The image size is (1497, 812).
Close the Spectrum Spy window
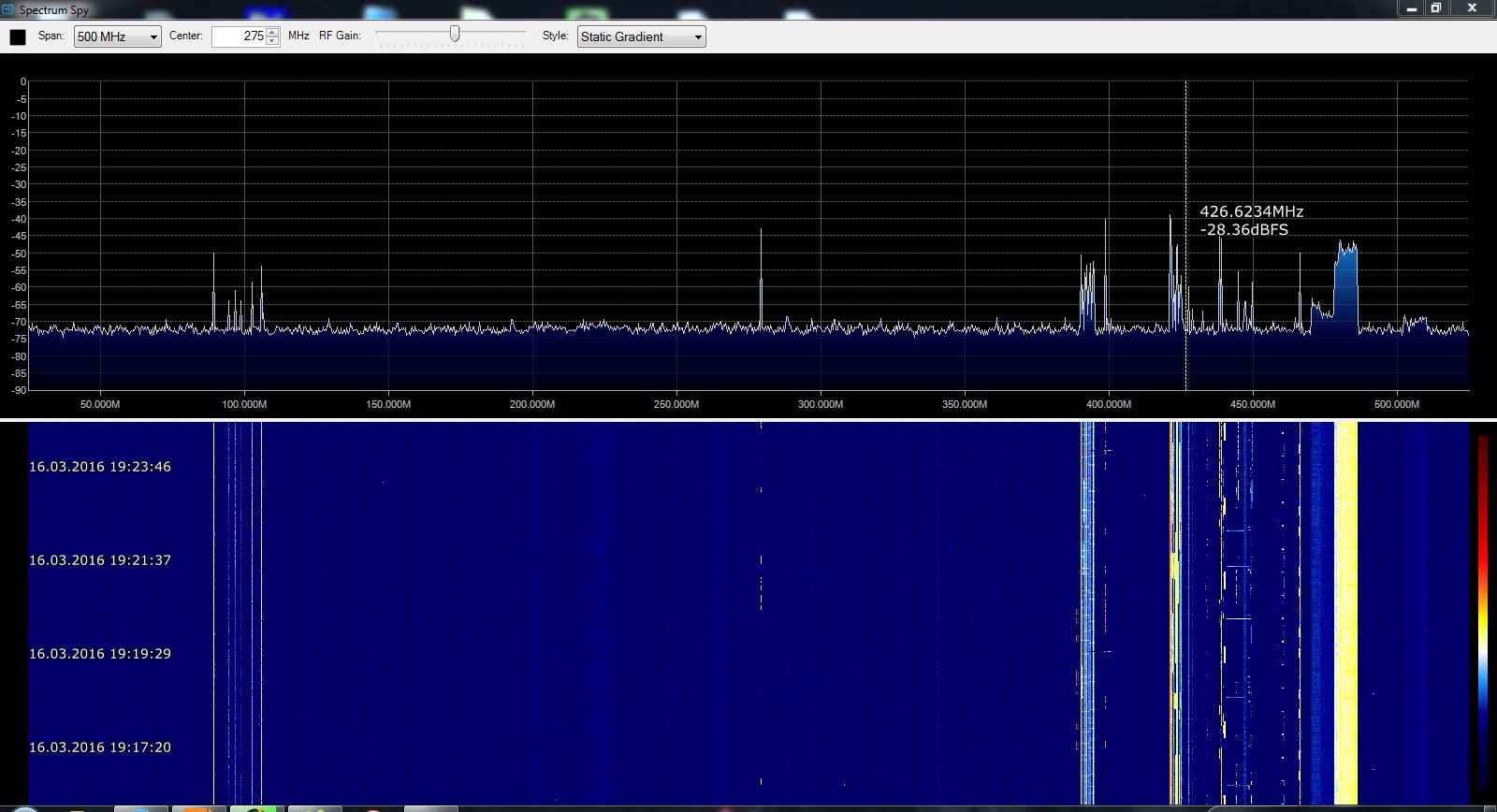[x=1473, y=7]
